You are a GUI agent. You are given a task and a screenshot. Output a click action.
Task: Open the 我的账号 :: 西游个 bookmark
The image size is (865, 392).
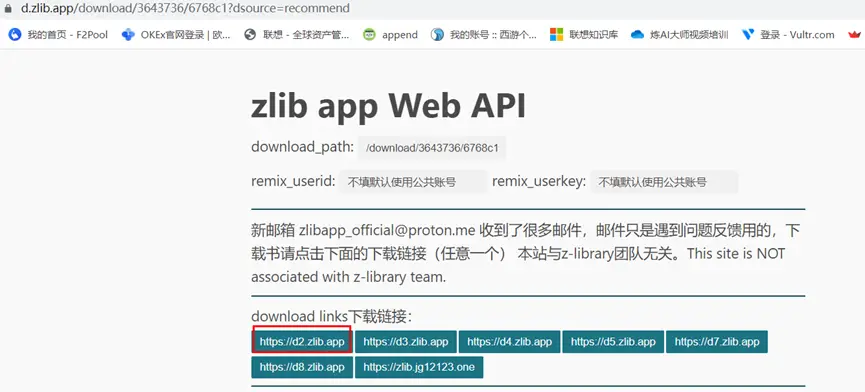point(484,35)
